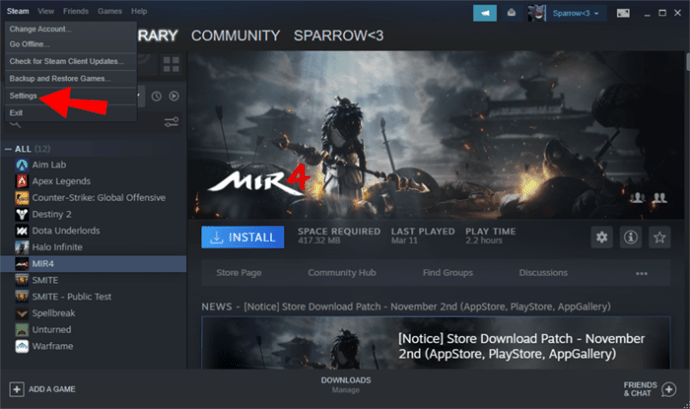Open the Games menu

pyautogui.click(x=110, y=11)
